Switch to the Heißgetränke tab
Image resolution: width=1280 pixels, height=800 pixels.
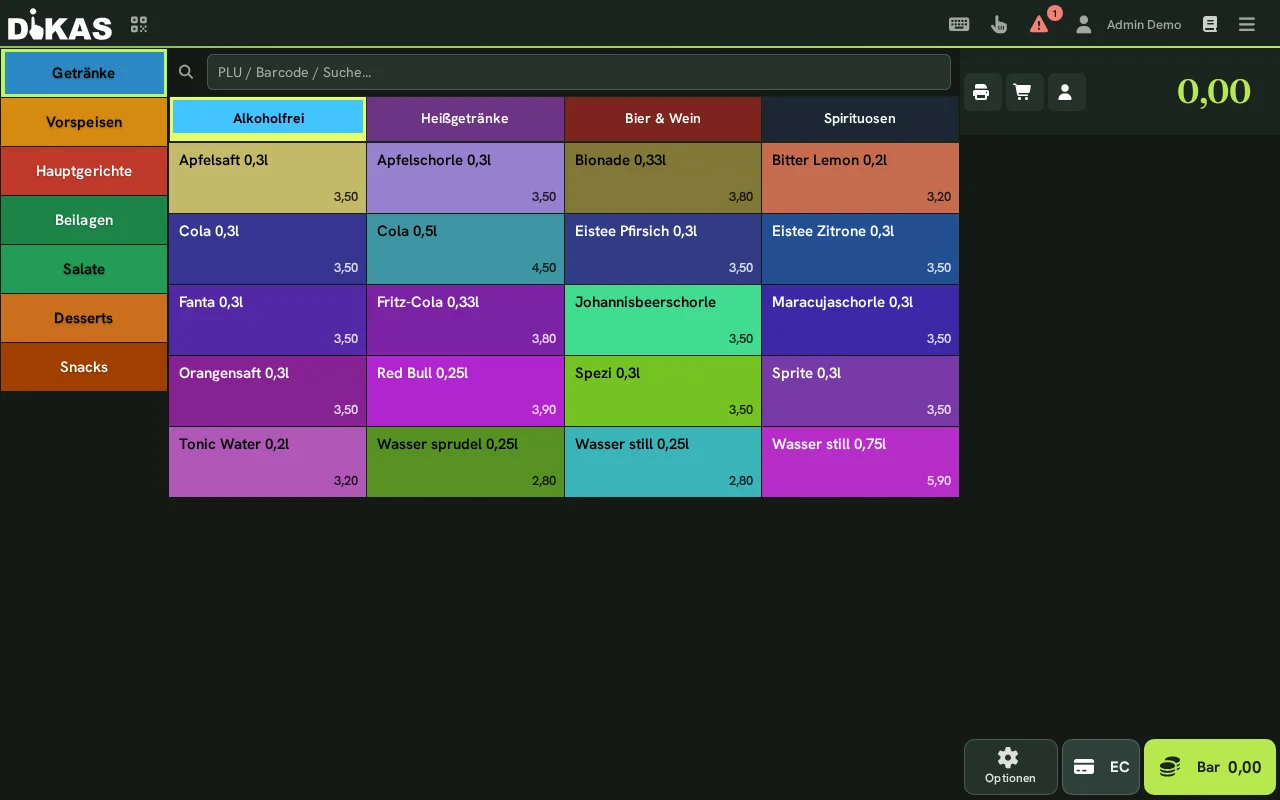465,118
